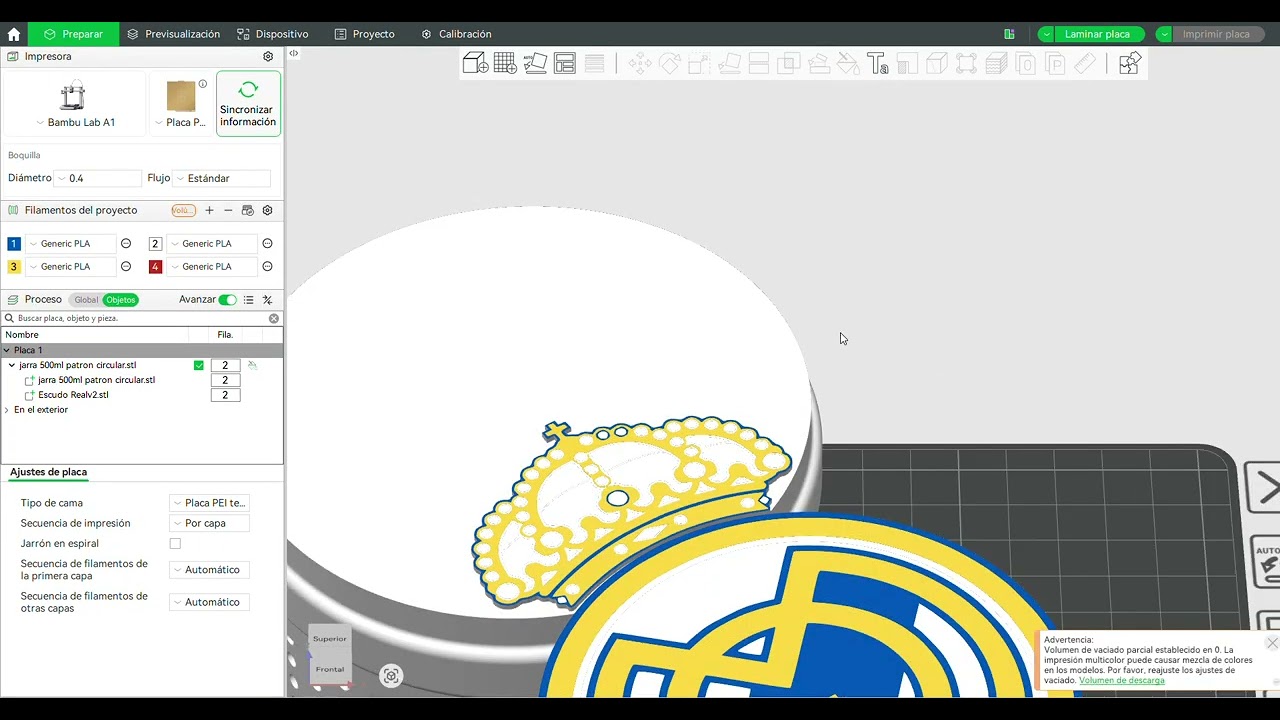Uncheck the jarra 500ml printable checkbox

(x=199, y=366)
